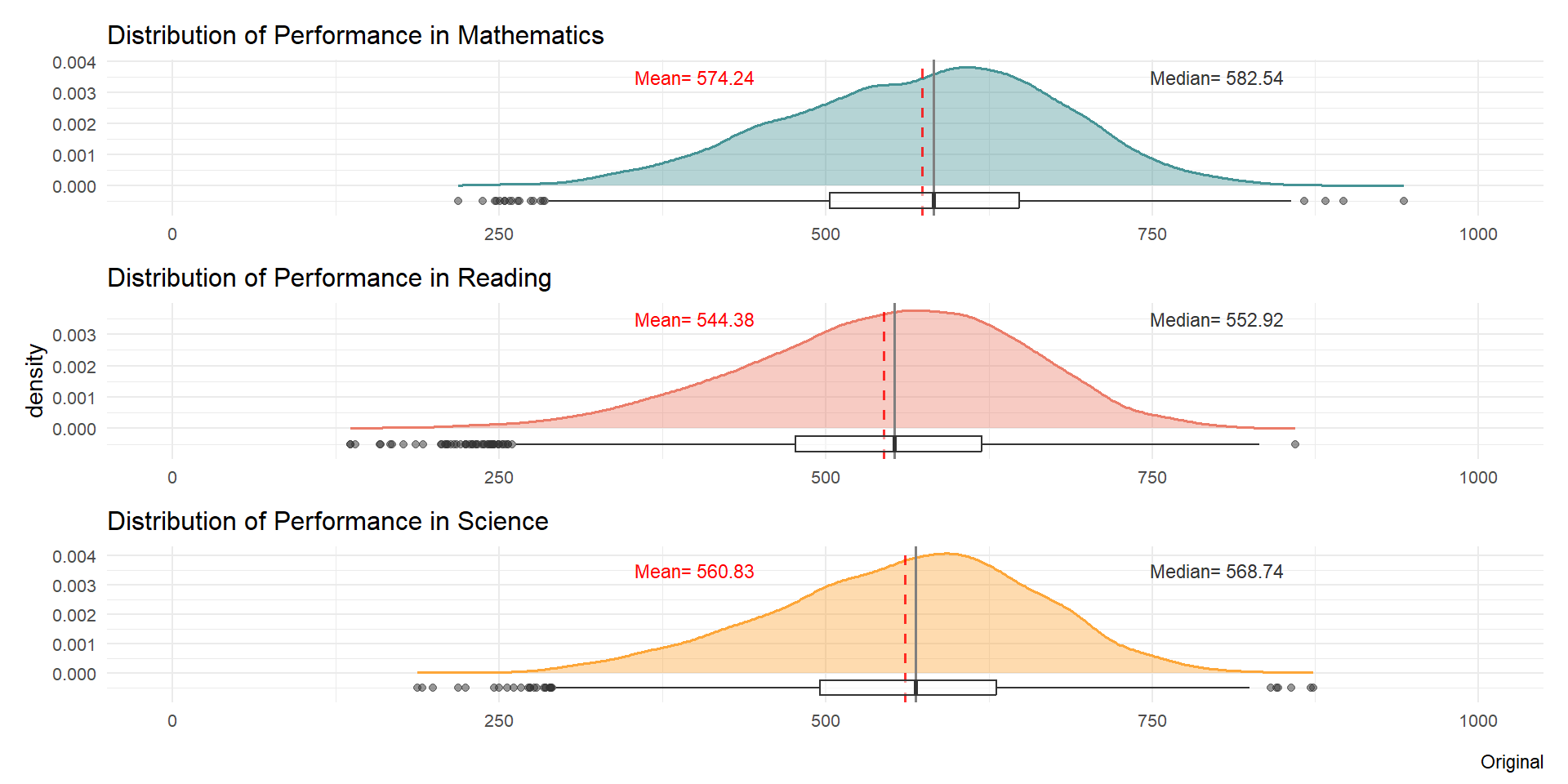Click the 0 x-axis label under Reading
Image resolution: width=1568 pixels, height=784 pixels.
coord(172,478)
